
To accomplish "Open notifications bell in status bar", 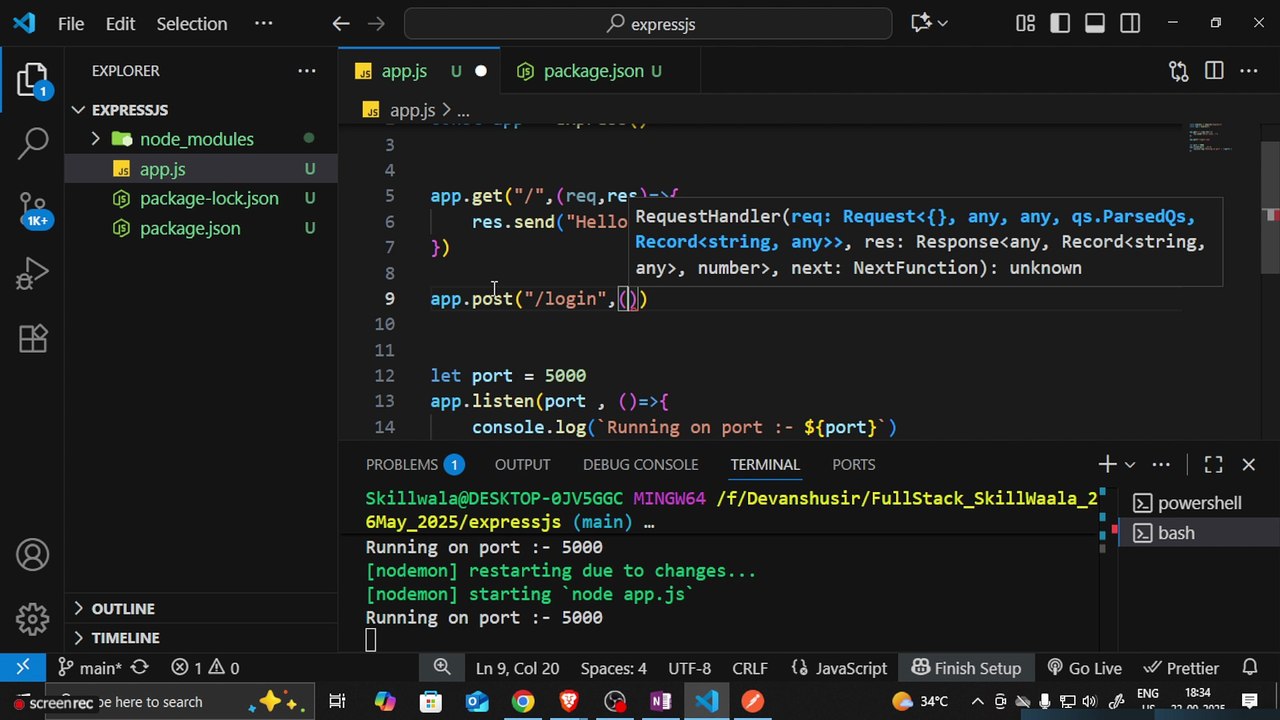I will (1250, 667).
